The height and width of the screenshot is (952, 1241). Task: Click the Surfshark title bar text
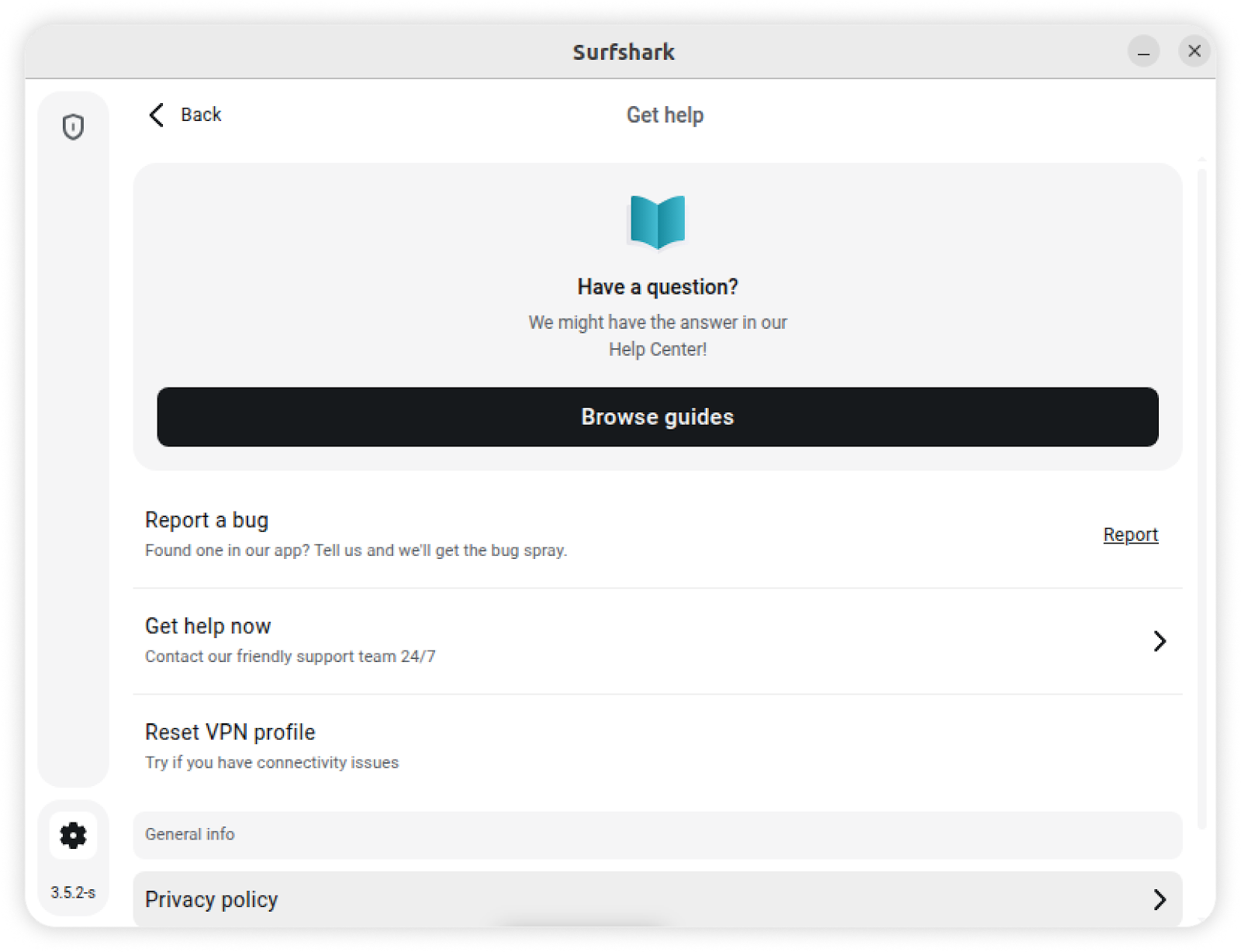coord(624,52)
